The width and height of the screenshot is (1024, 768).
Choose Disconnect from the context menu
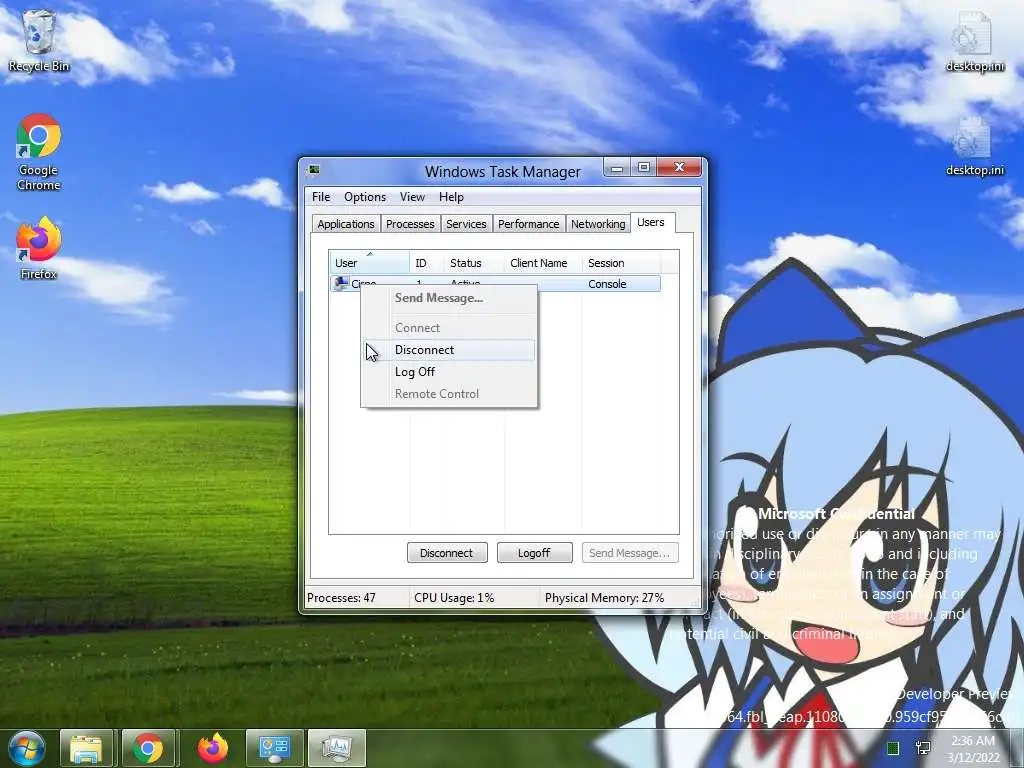coord(449,350)
